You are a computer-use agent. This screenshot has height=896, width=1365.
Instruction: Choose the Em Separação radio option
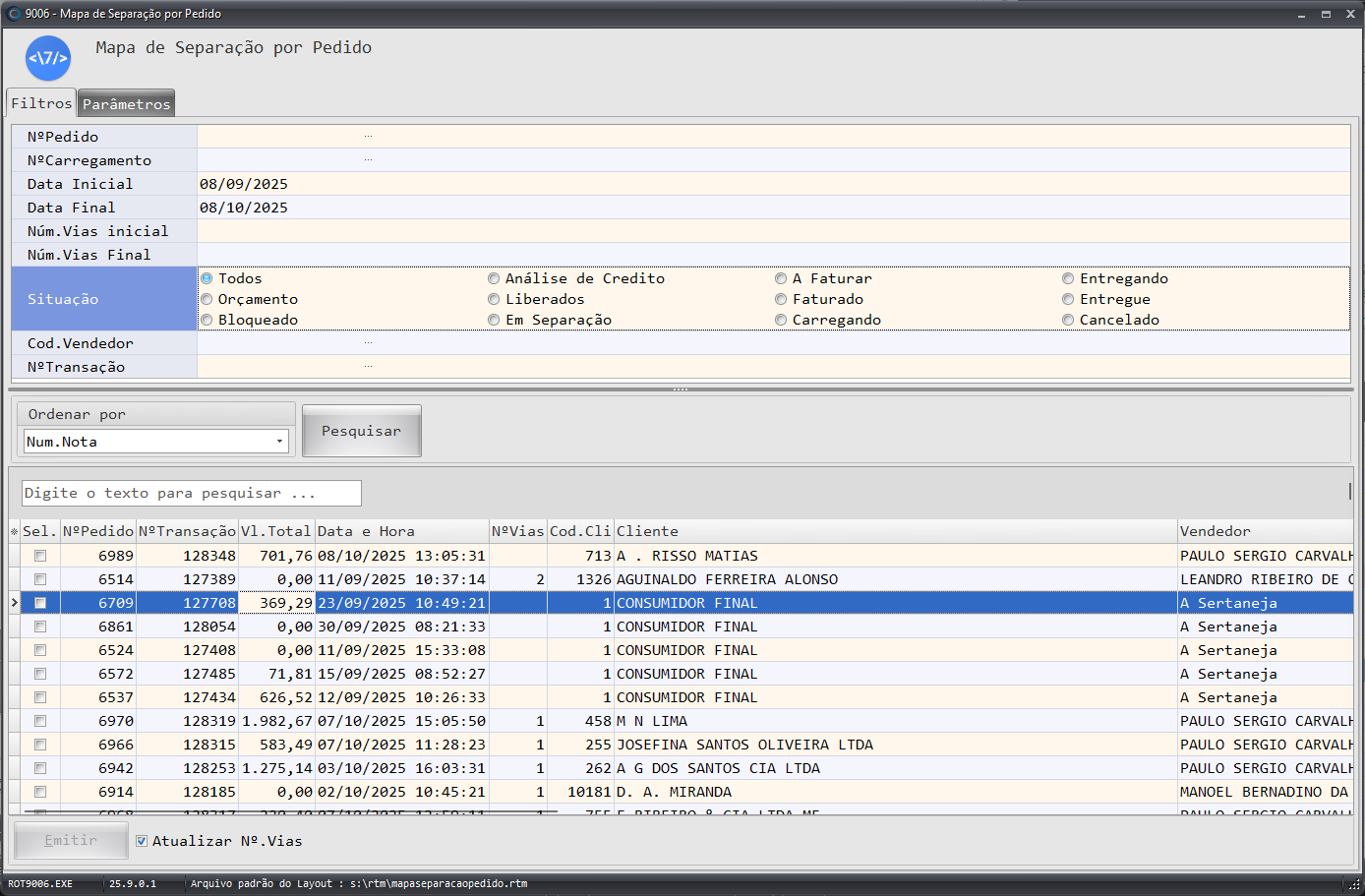(x=494, y=320)
